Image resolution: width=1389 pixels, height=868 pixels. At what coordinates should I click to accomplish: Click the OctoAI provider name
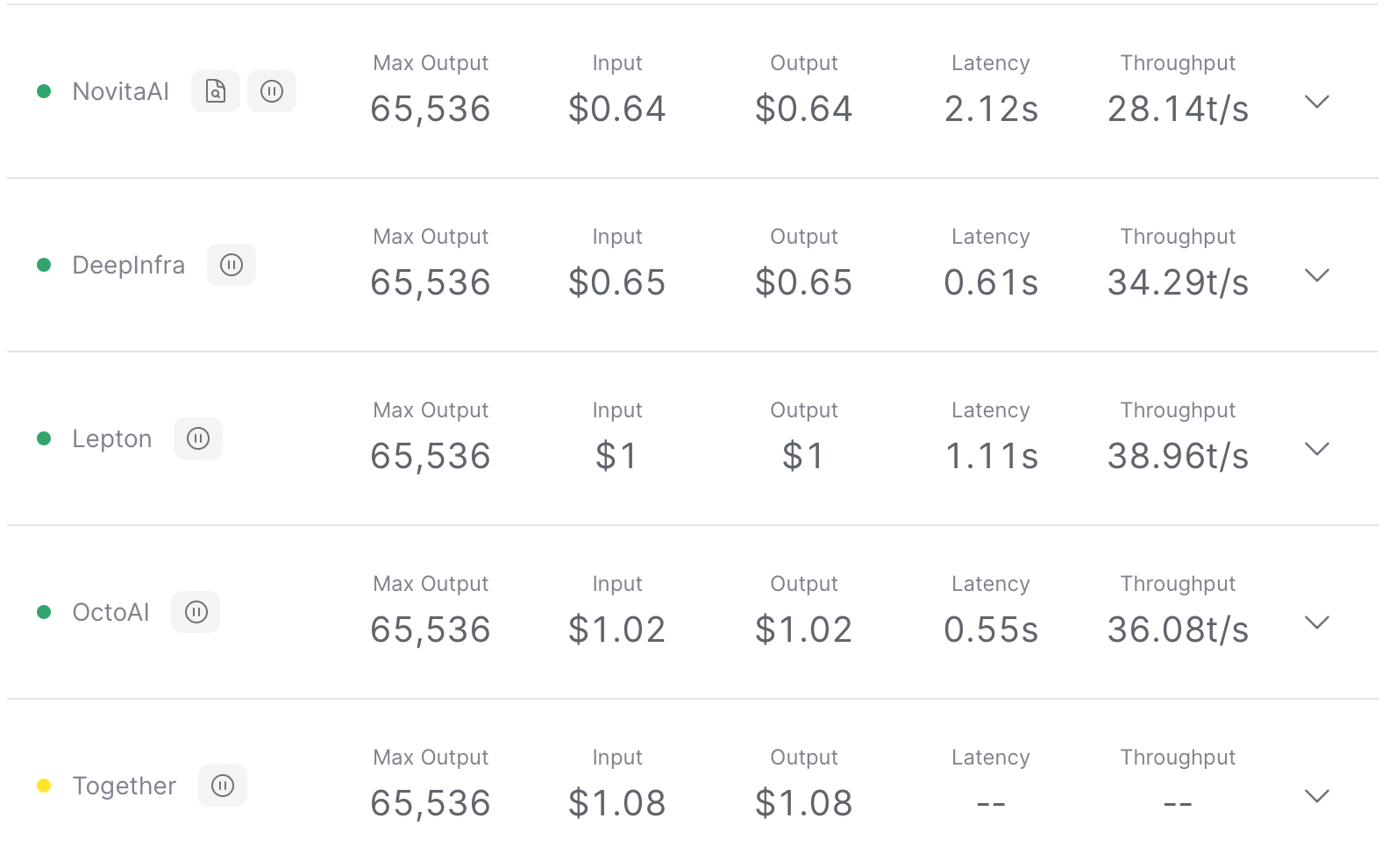(111, 612)
